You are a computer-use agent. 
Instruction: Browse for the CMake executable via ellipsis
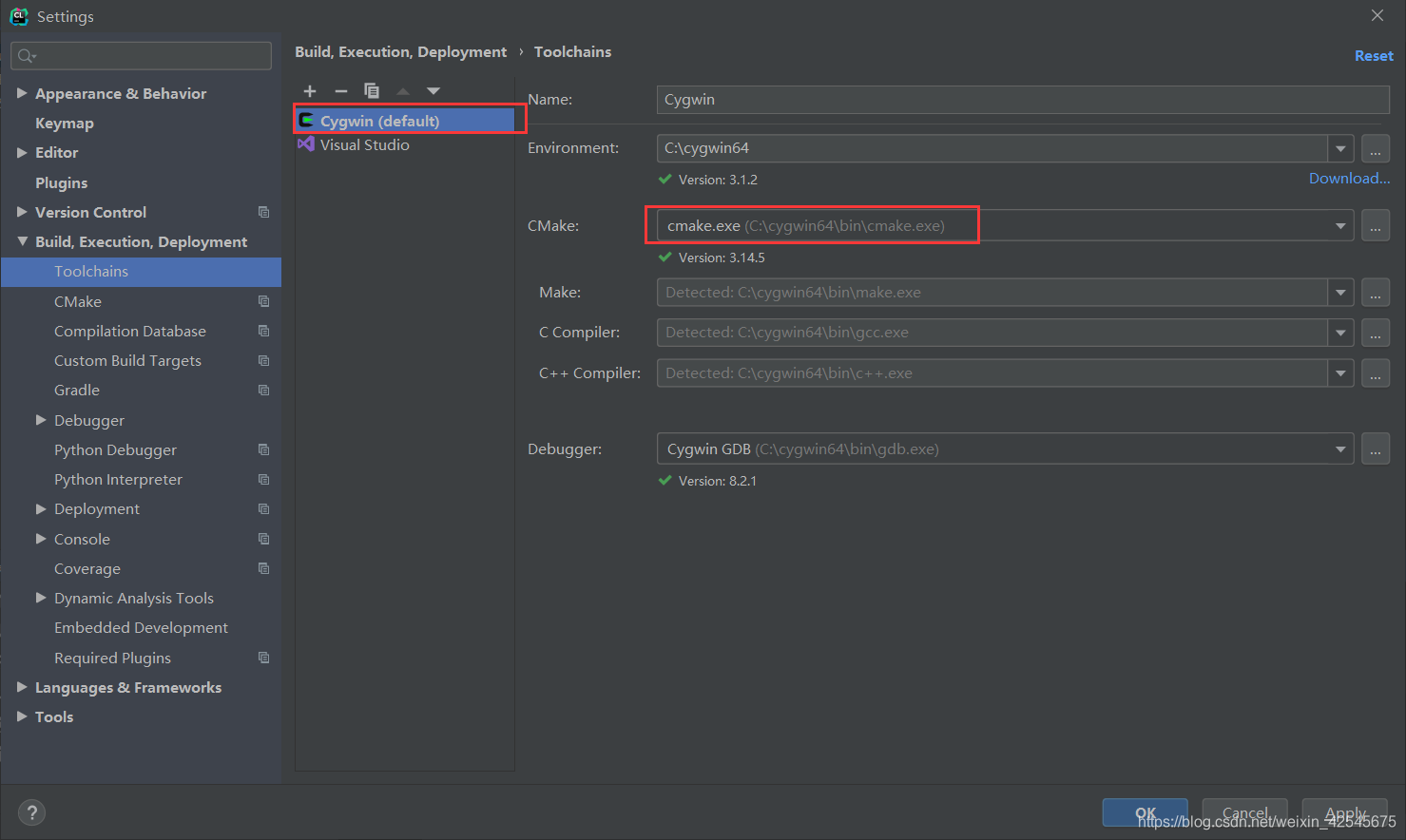tap(1376, 225)
